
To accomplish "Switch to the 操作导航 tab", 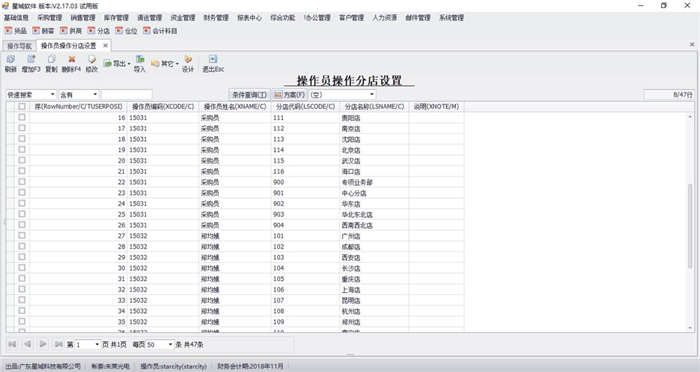I will pyautogui.click(x=19, y=46).
